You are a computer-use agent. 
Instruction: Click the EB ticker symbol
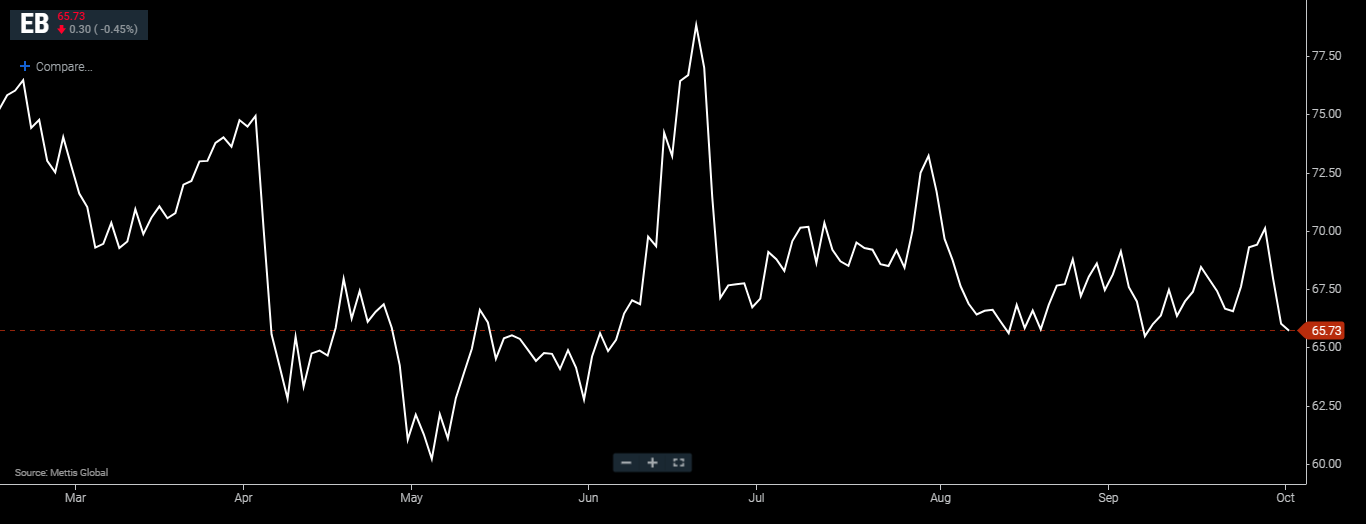[34, 25]
